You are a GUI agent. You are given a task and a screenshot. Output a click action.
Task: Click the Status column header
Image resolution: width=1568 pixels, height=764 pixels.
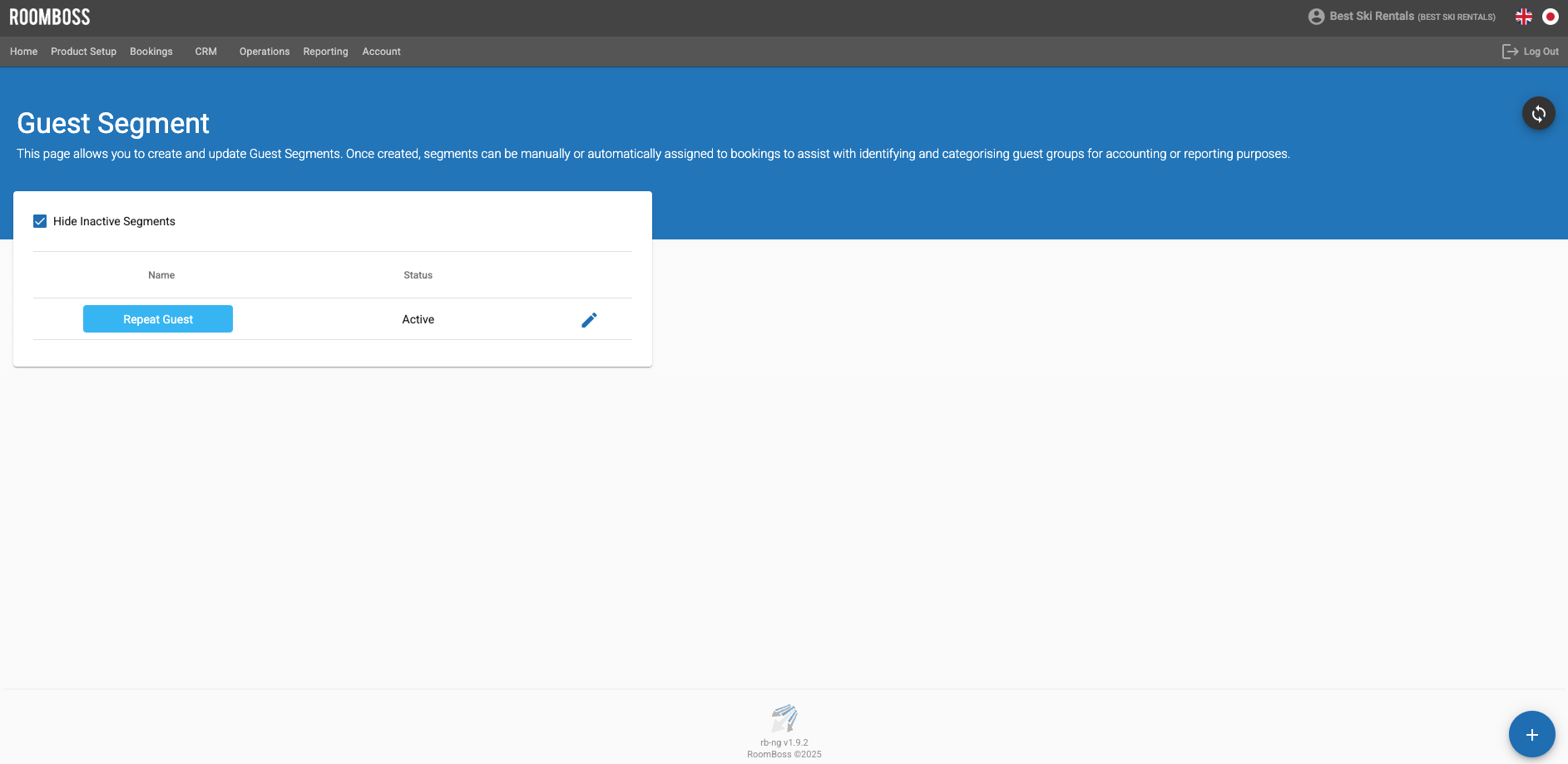click(418, 275)
